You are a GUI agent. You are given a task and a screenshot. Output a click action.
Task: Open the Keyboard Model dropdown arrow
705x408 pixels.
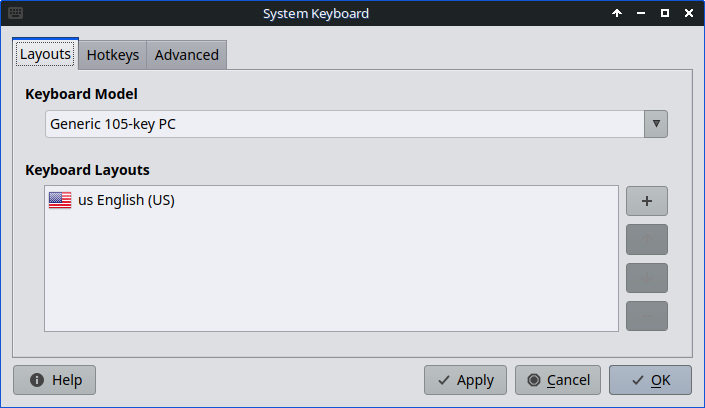656,124
